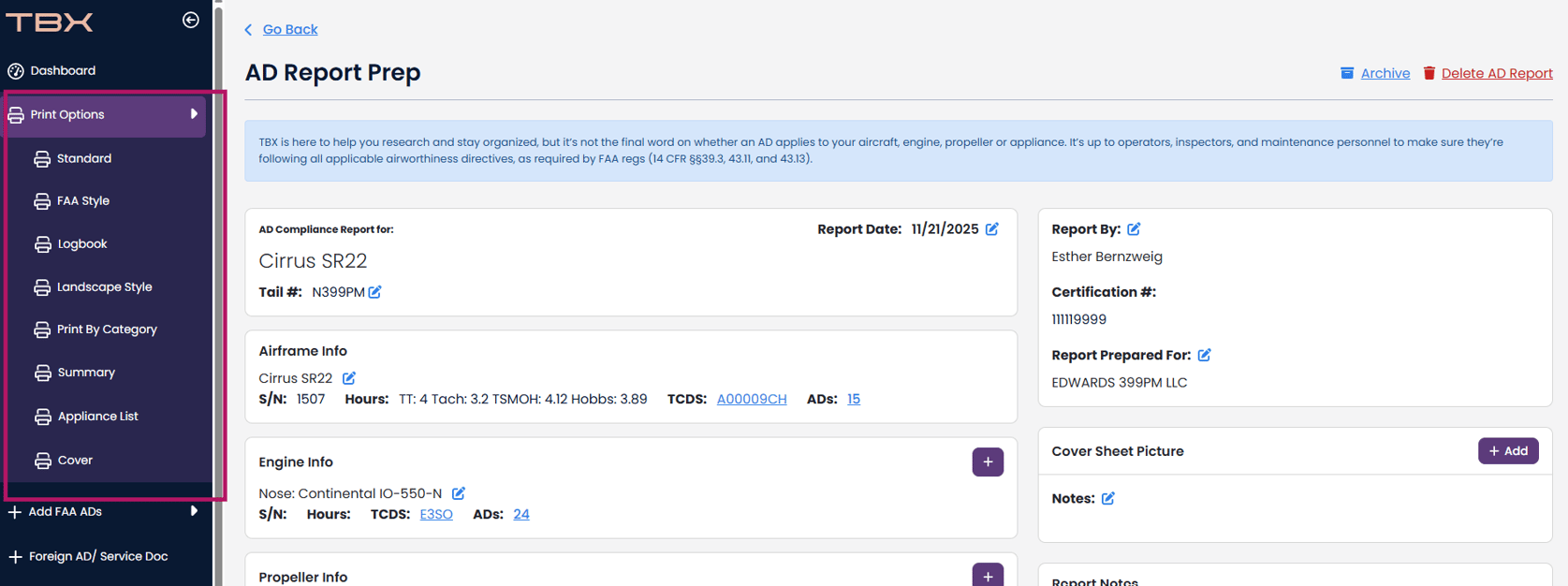Edit the Tail # N399PM
Image resolution: width=1568 pixels, height=586 pixels.
pyautogui.click(x=374, y=292)
